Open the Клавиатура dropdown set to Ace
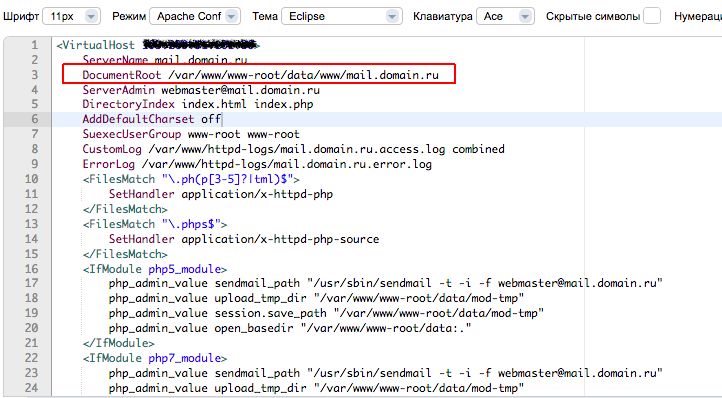This screenshot has height=398, width=722. [x=505, y=16]
